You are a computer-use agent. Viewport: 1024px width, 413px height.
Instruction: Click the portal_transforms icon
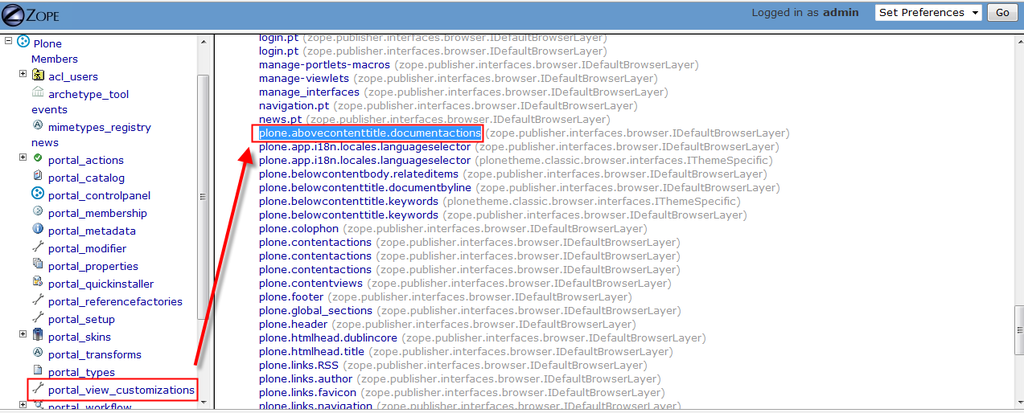pos(38,353)
